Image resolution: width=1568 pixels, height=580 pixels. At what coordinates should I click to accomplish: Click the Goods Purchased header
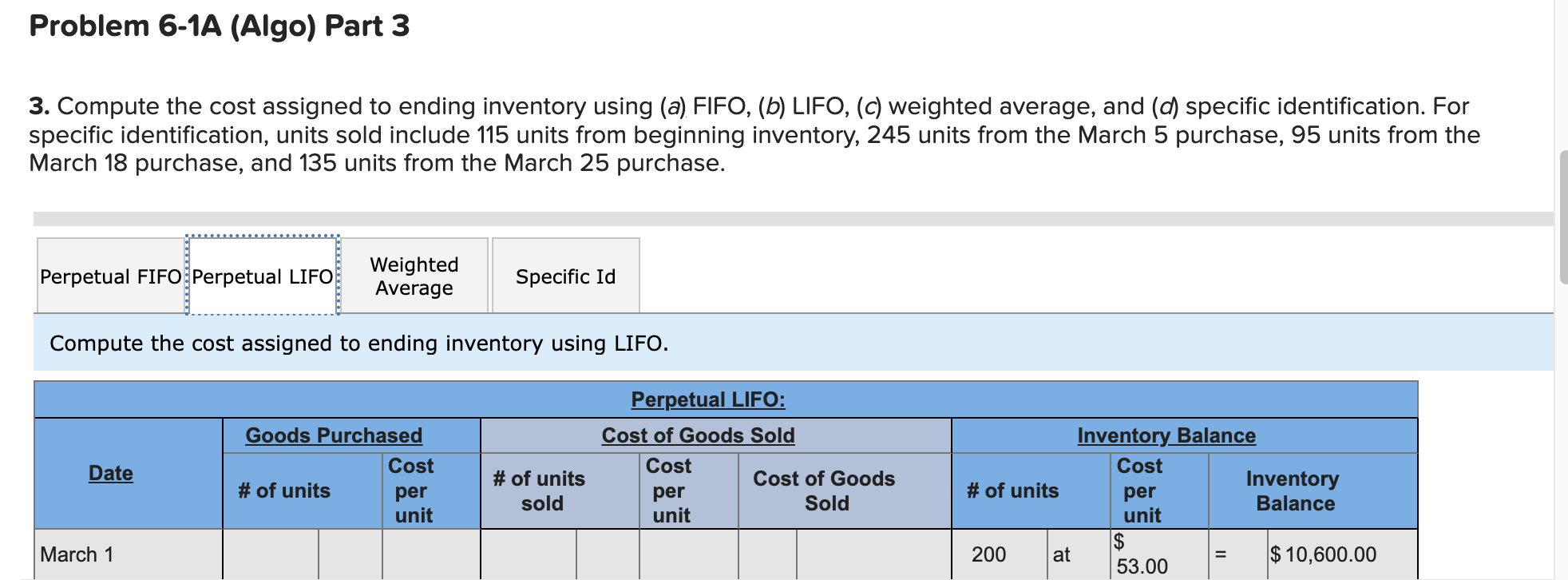click(334, 435)
